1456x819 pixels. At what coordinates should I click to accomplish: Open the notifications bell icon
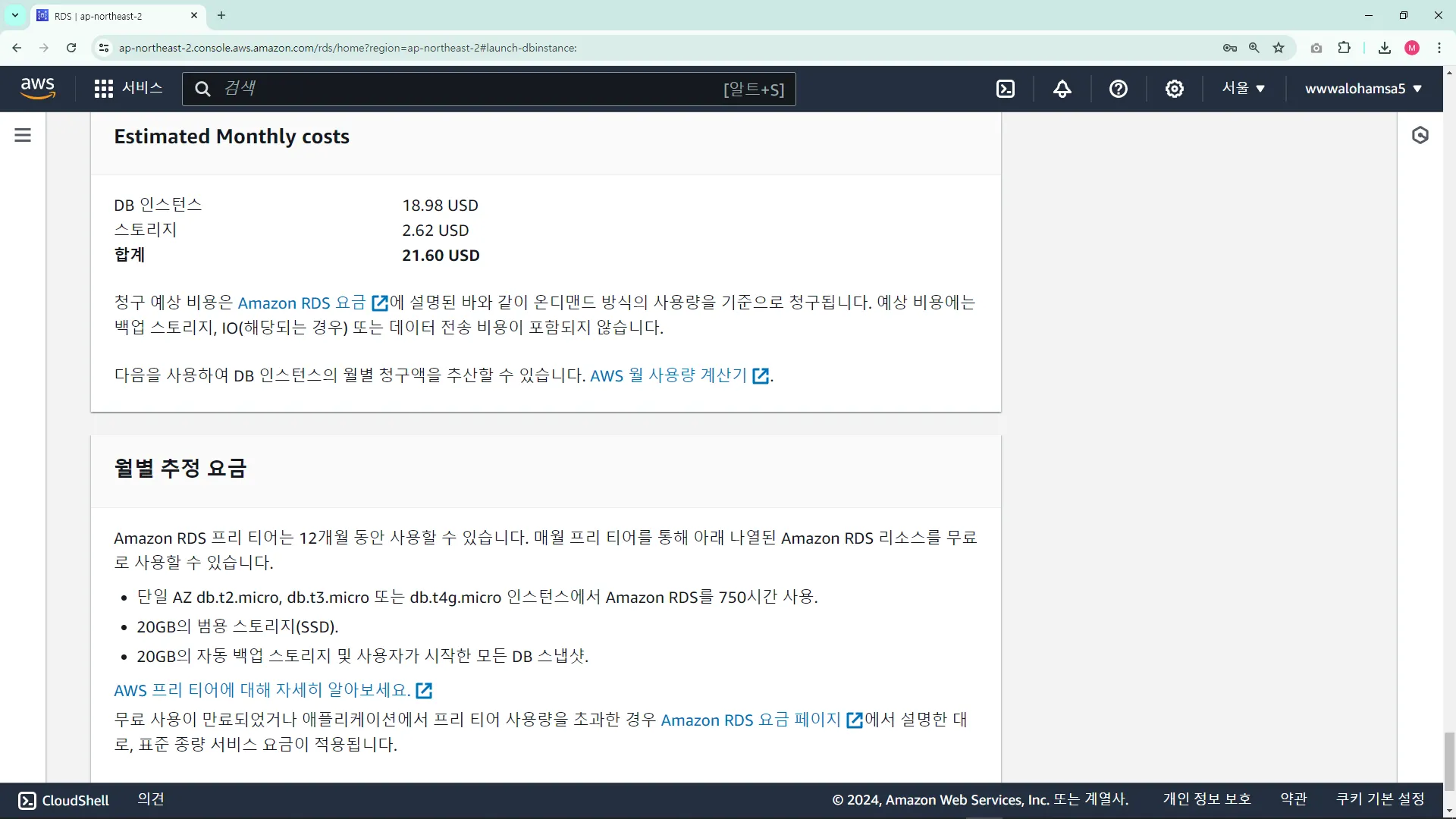click(1062, 89)
